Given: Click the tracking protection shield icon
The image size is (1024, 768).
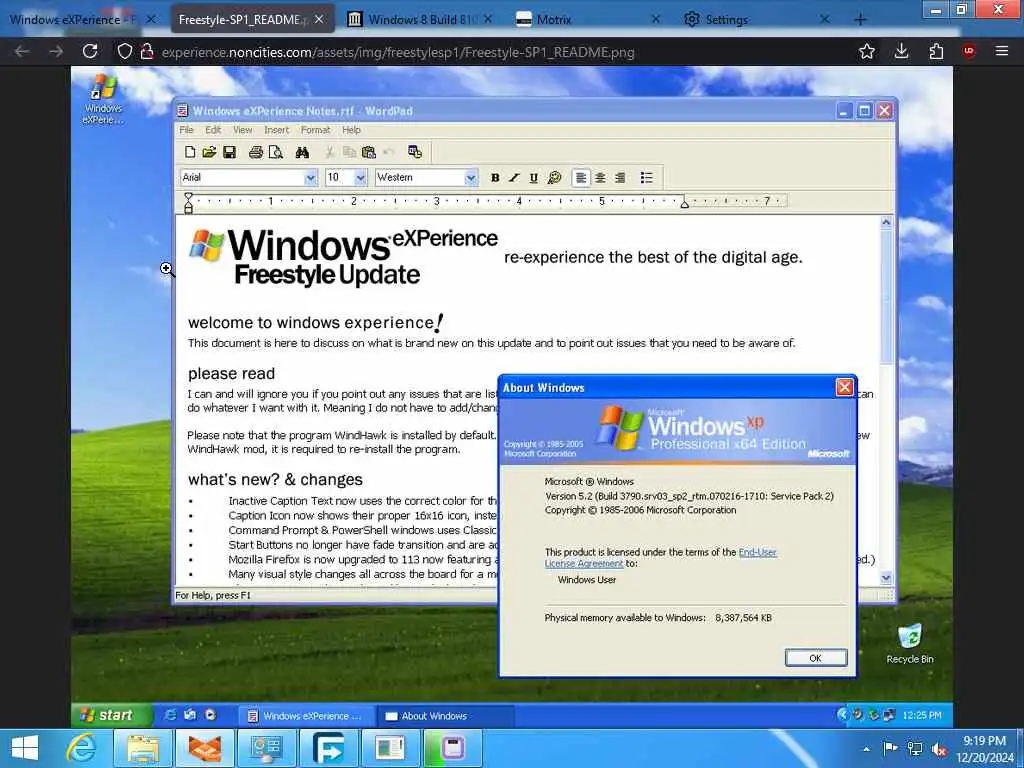Looking at the screenshot, I should (x=124, y=52).
